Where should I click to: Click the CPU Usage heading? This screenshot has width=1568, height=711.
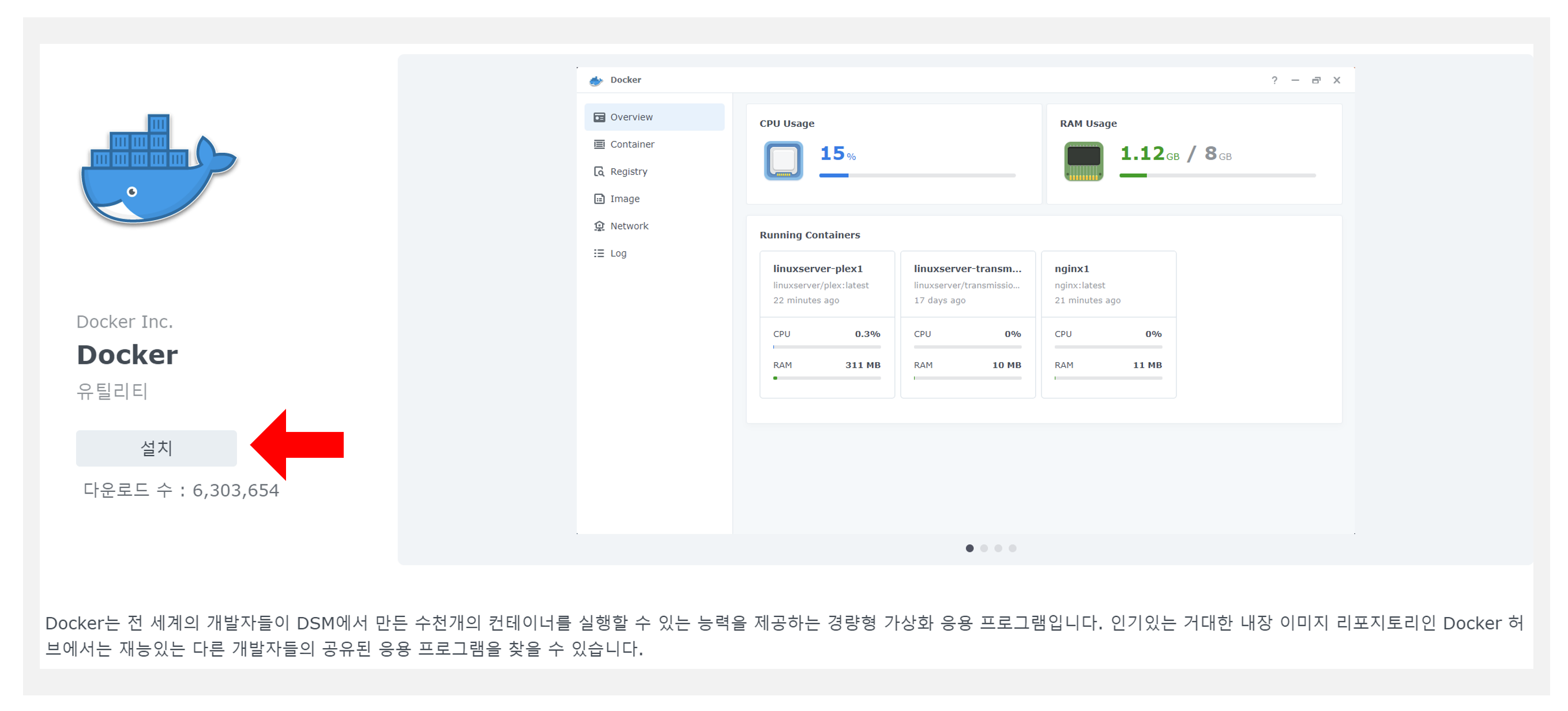pyautogui.click(x=787, y=123)
